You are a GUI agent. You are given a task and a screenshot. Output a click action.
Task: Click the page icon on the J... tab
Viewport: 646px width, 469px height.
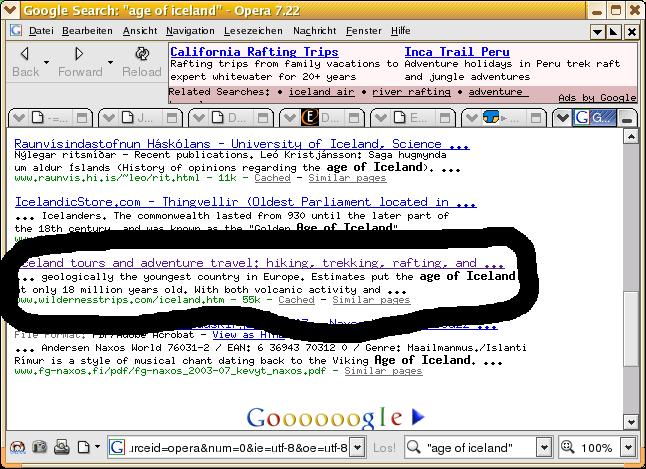128,118
